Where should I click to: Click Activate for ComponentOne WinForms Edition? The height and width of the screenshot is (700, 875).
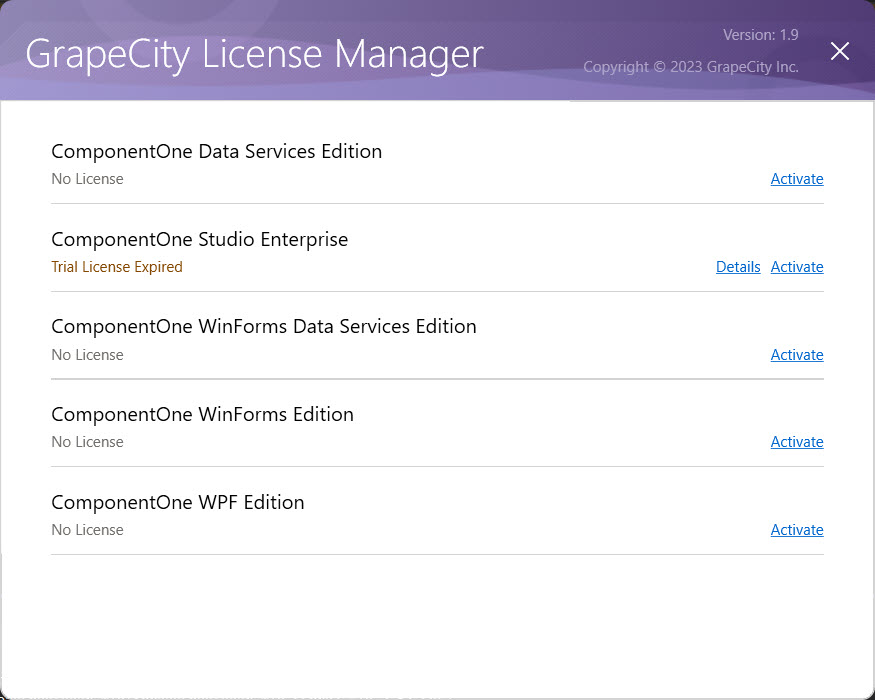pos(797,442)
